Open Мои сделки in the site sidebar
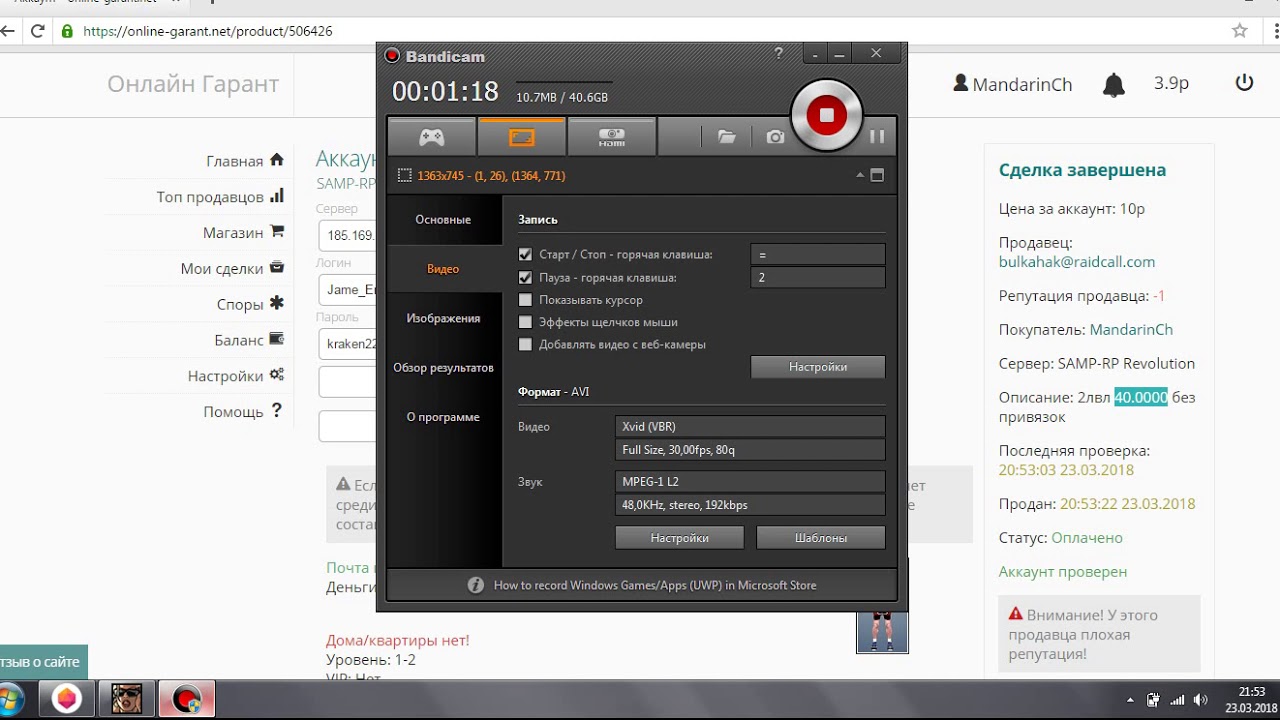 tap(232, 268)
